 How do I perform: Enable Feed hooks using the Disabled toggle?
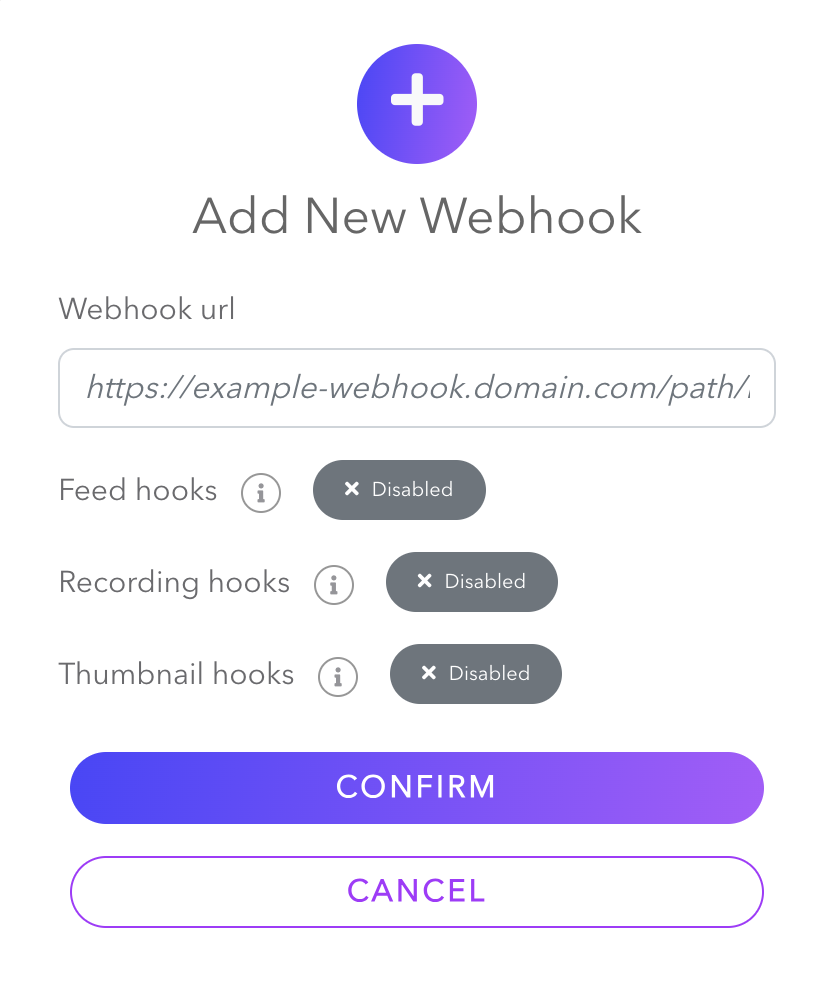pos(399,490)
